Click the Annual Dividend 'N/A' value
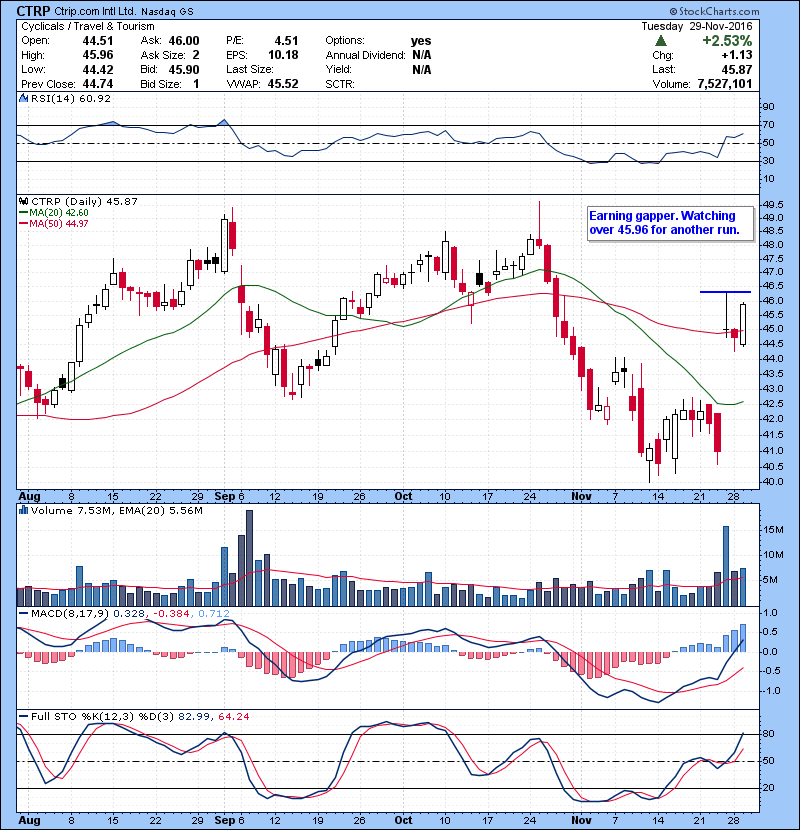This screenshot has height=830, width=800. tap(421, 55)
